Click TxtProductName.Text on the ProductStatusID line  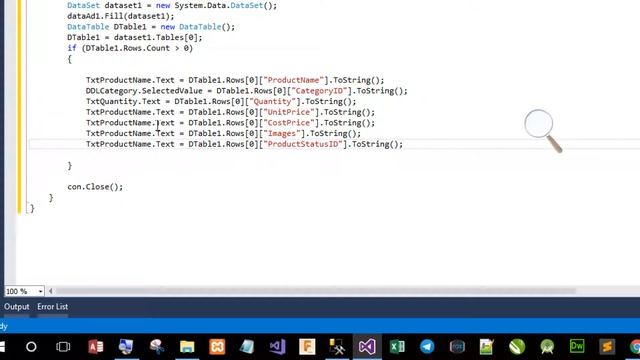130,144
